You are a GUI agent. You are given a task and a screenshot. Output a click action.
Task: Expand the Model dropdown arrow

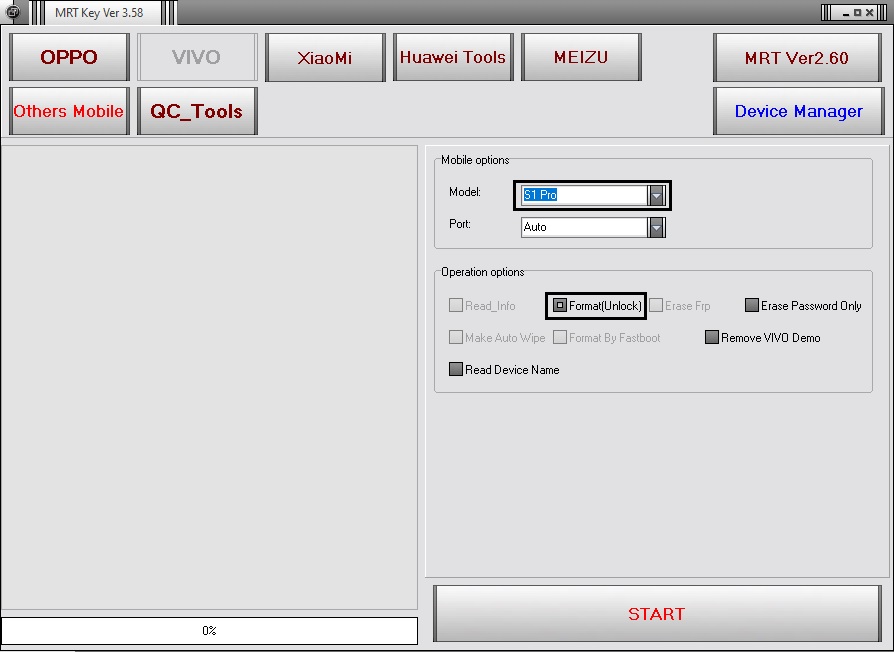[656, 195]
